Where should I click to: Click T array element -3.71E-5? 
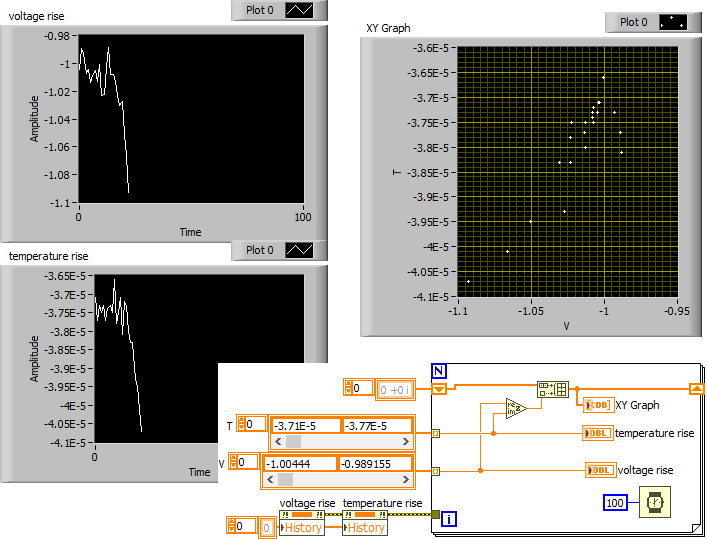pos(306,426)
